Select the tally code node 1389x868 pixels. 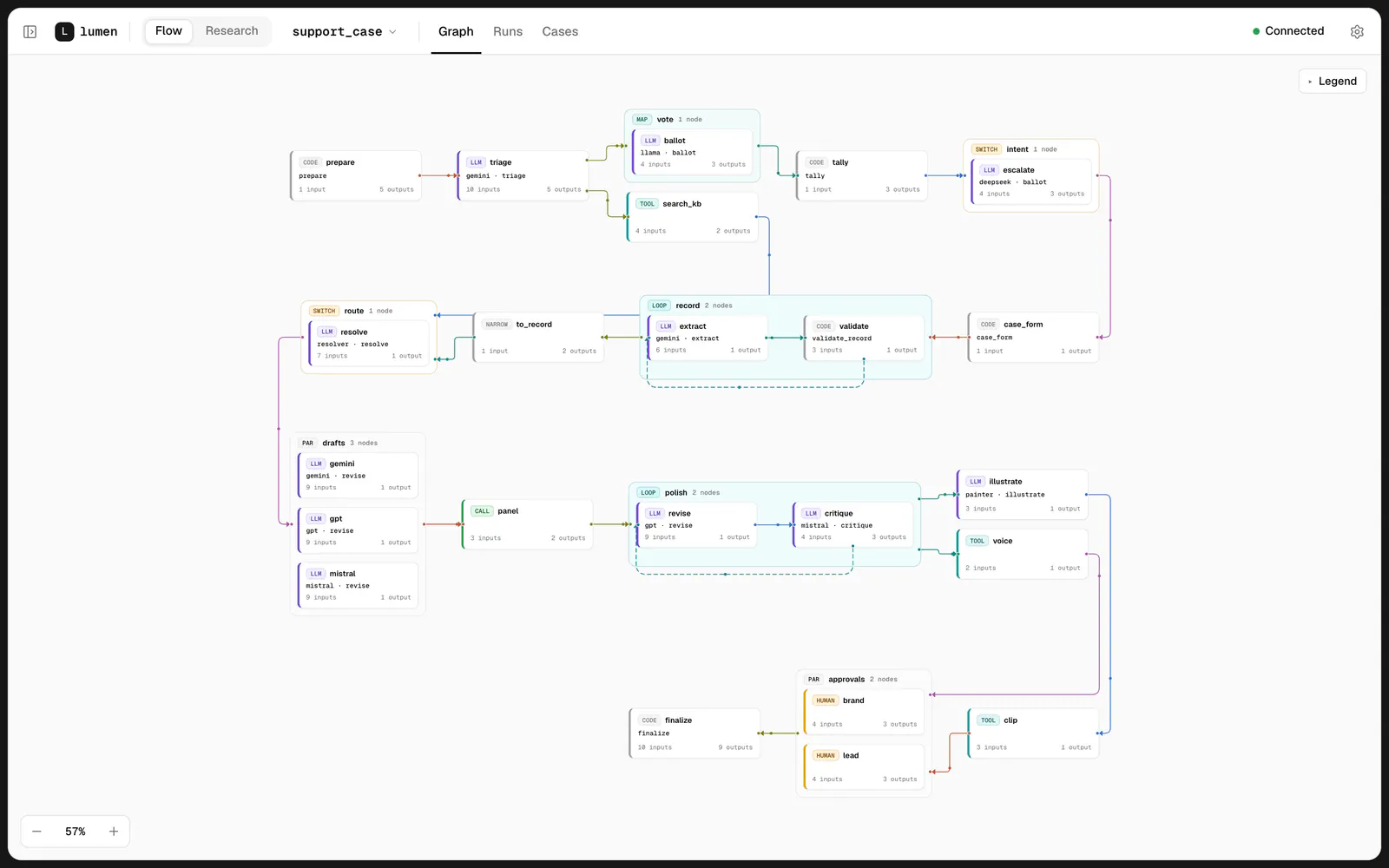coord(862,175)
